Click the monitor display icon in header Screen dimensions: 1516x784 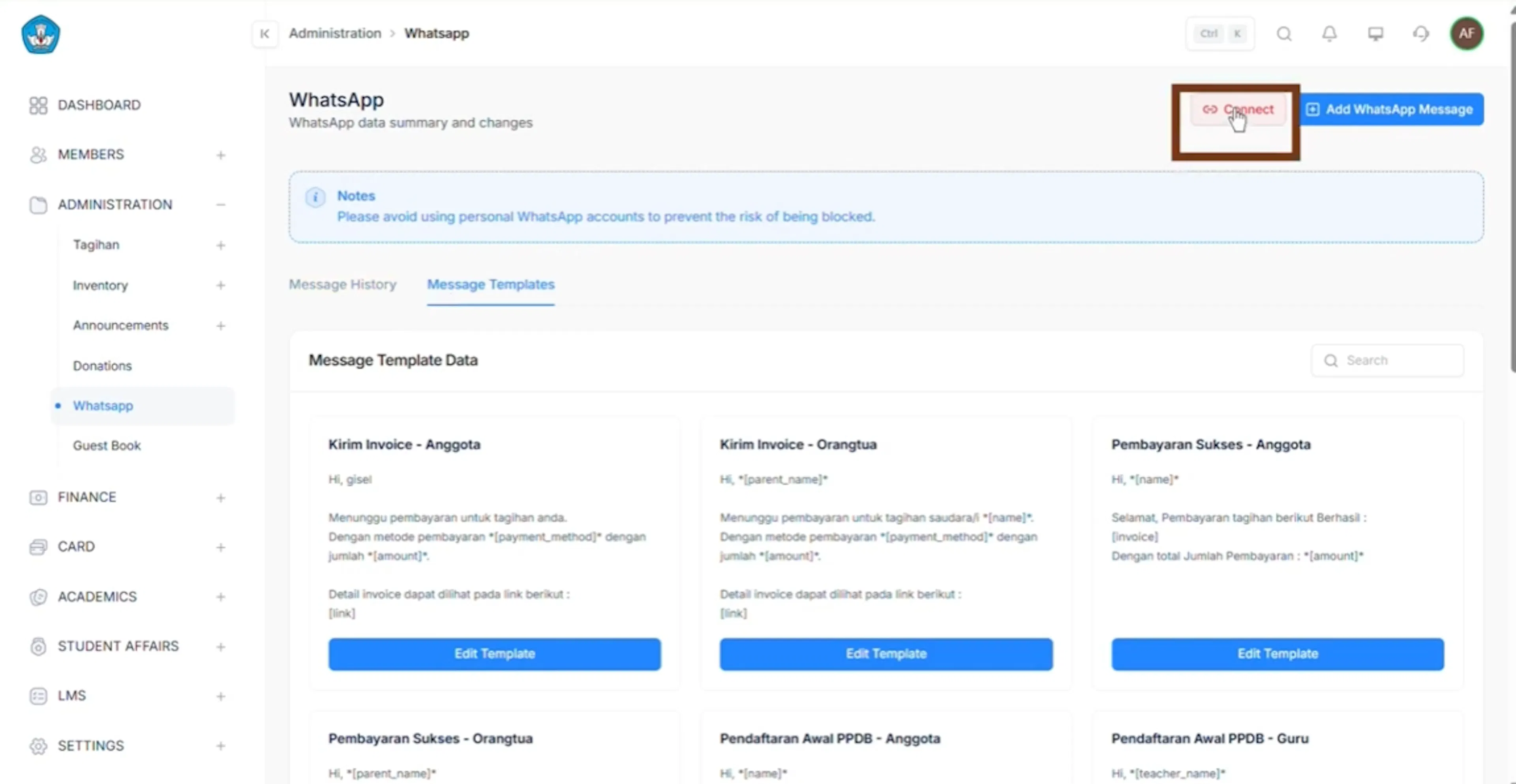pyautogui.click(x=1375, y=34)
